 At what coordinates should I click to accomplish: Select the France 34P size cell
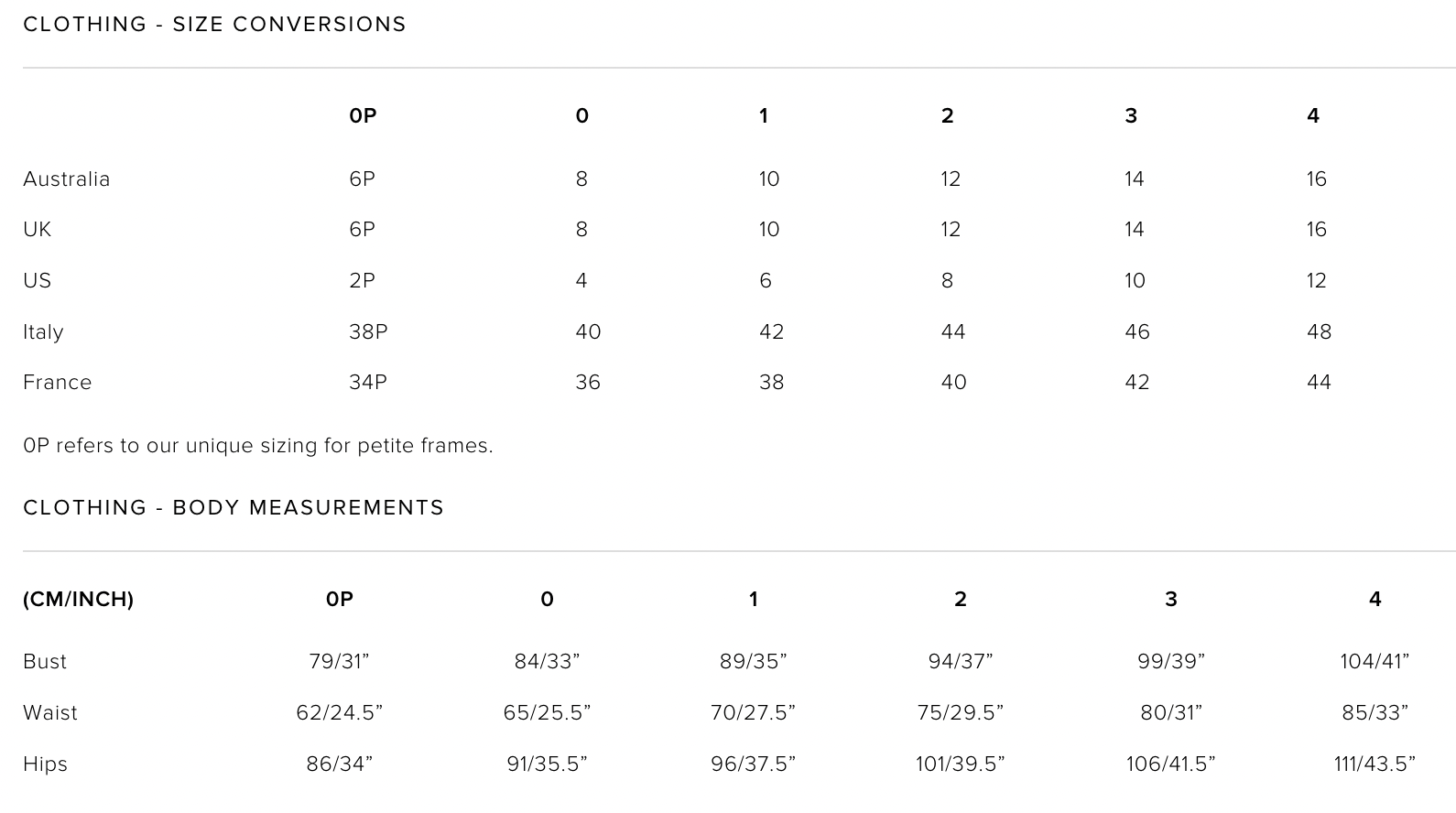coord(368,383)
